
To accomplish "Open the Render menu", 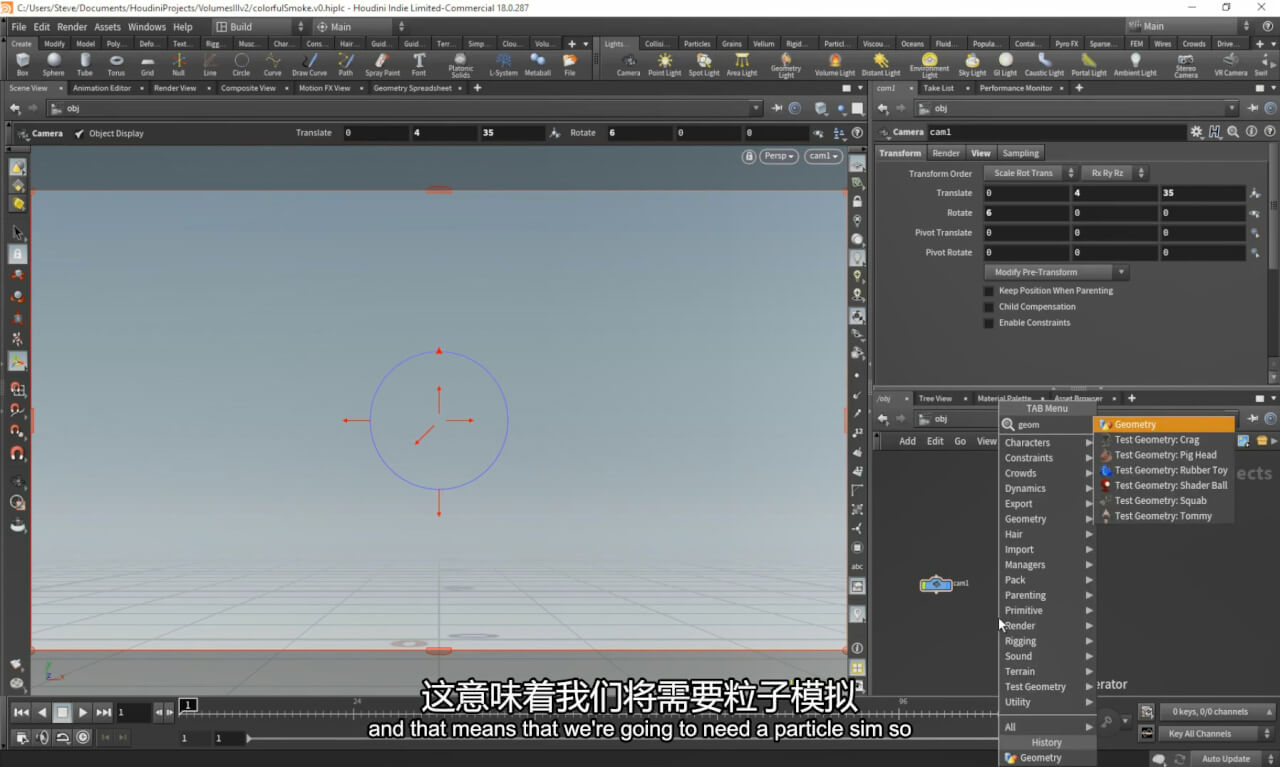I will pos(72,27).
